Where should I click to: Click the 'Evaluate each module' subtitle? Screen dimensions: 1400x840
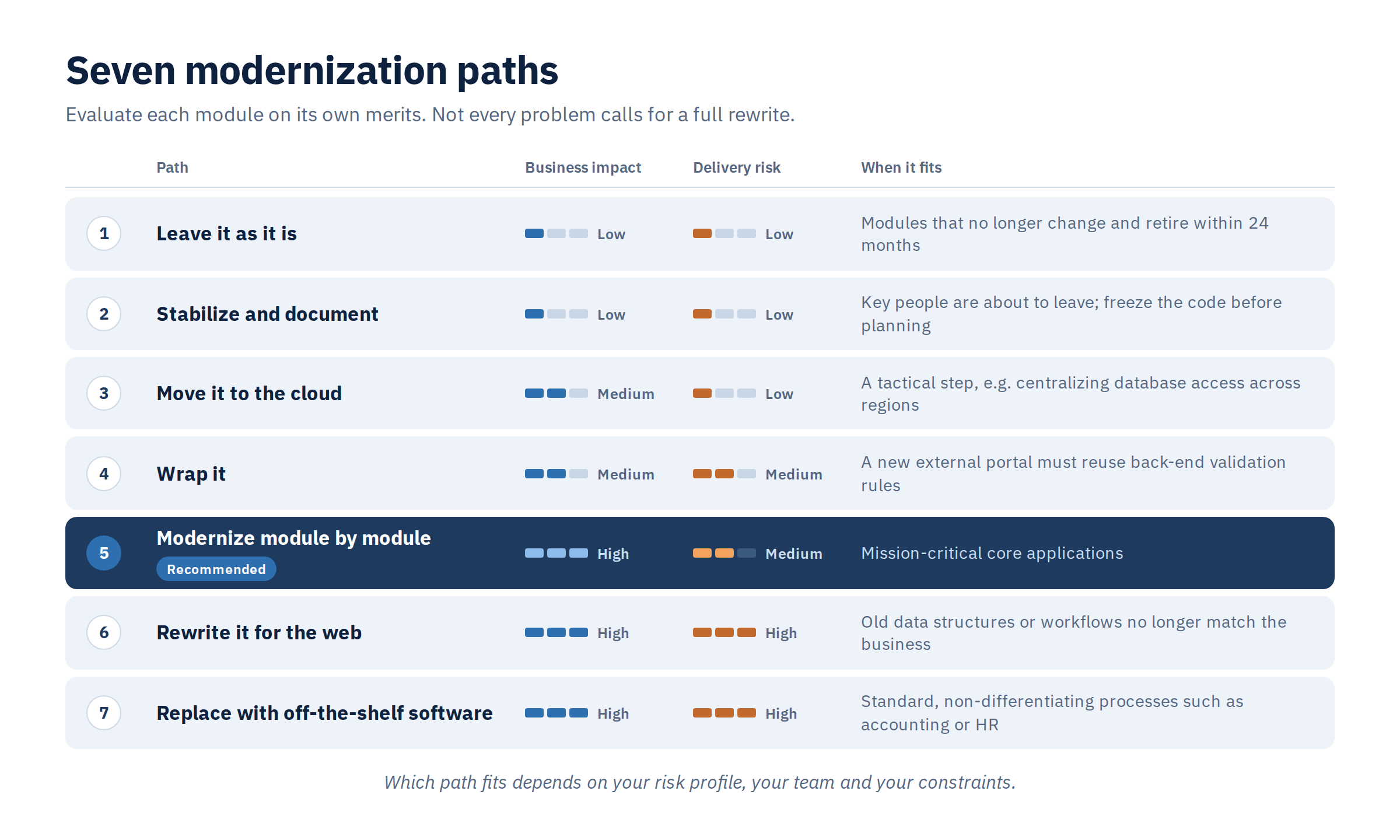click(430, 115)
